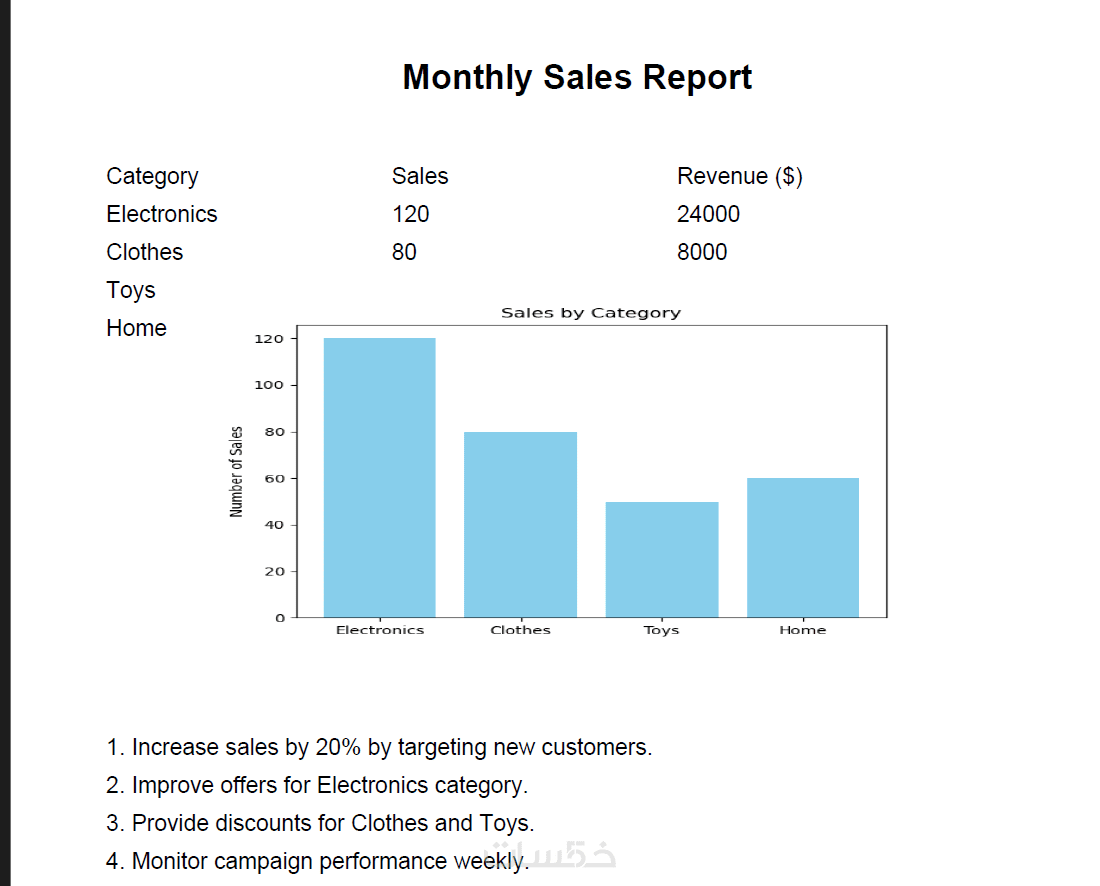Select the Category column header

(152, 176)
